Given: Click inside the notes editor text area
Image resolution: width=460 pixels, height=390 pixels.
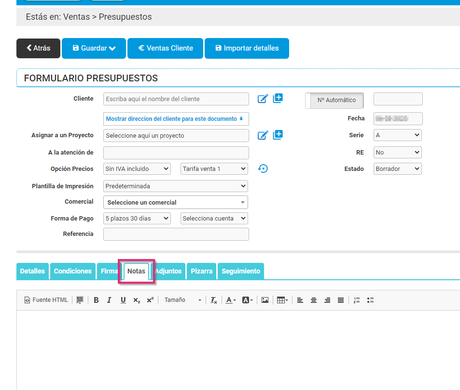Looking at the screenshot, I should pyautogui.click(x=238, y=350).
